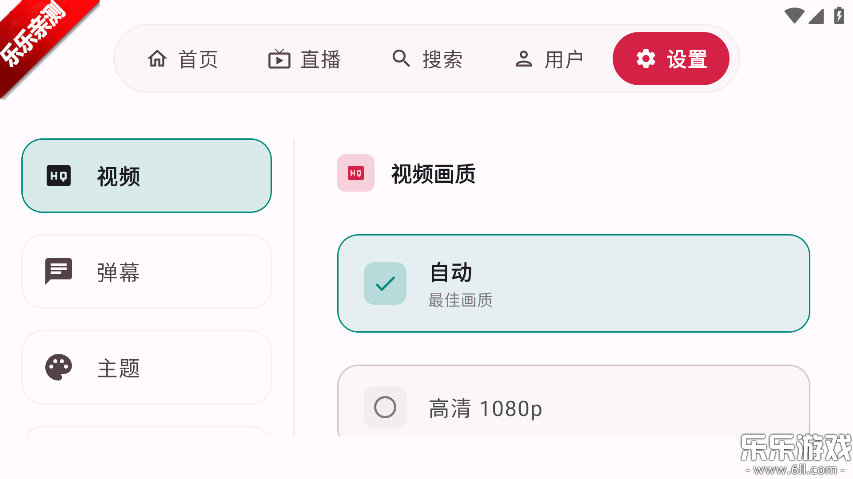
Task: Click the settings gear icon
Action: 646,59
